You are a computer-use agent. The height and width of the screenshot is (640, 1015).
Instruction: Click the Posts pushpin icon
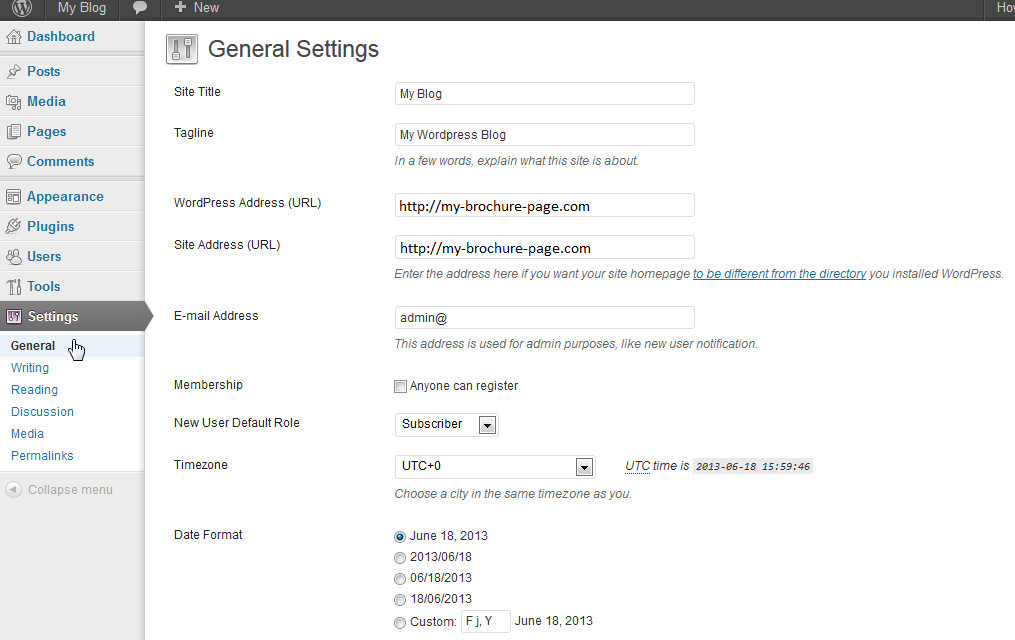pos(14,72)
